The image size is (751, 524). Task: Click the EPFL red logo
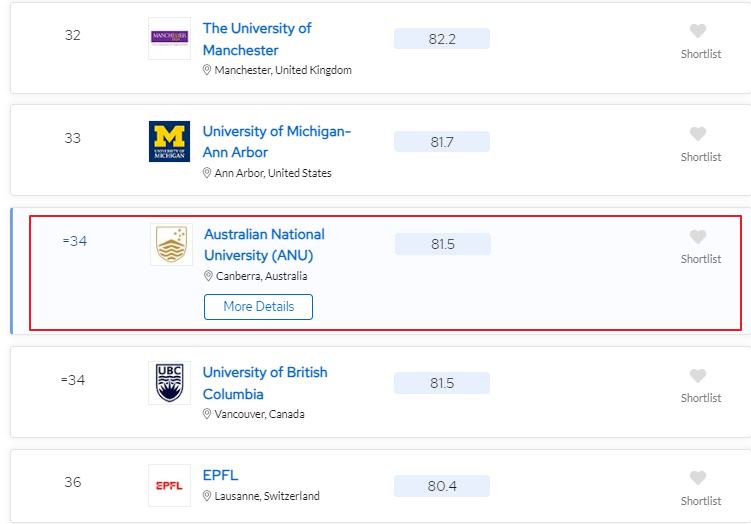click(169, 486)
